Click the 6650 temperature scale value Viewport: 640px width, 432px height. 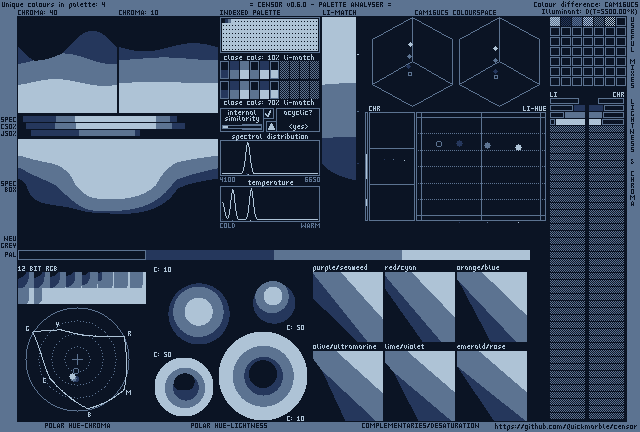coord(312,180)
